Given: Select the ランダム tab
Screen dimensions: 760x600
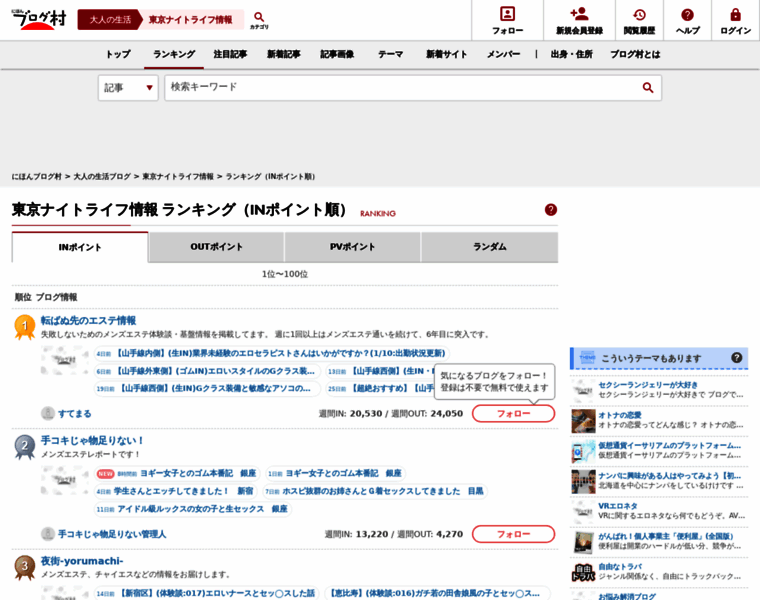Looking at the screenshot, I should (489, 247).
